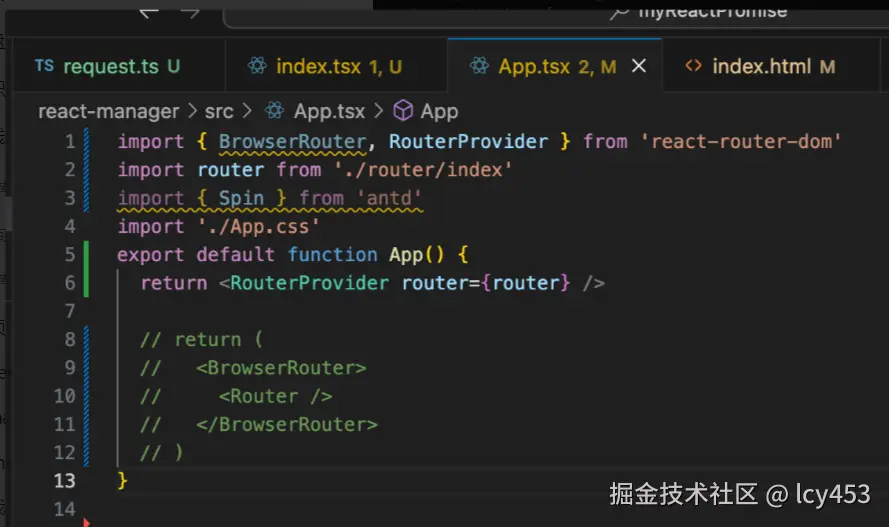889x527 pixels.
Task: Click the App symbol cube icon in breadcrumbs
Action: pyautogui.click(x=404, y=111)
